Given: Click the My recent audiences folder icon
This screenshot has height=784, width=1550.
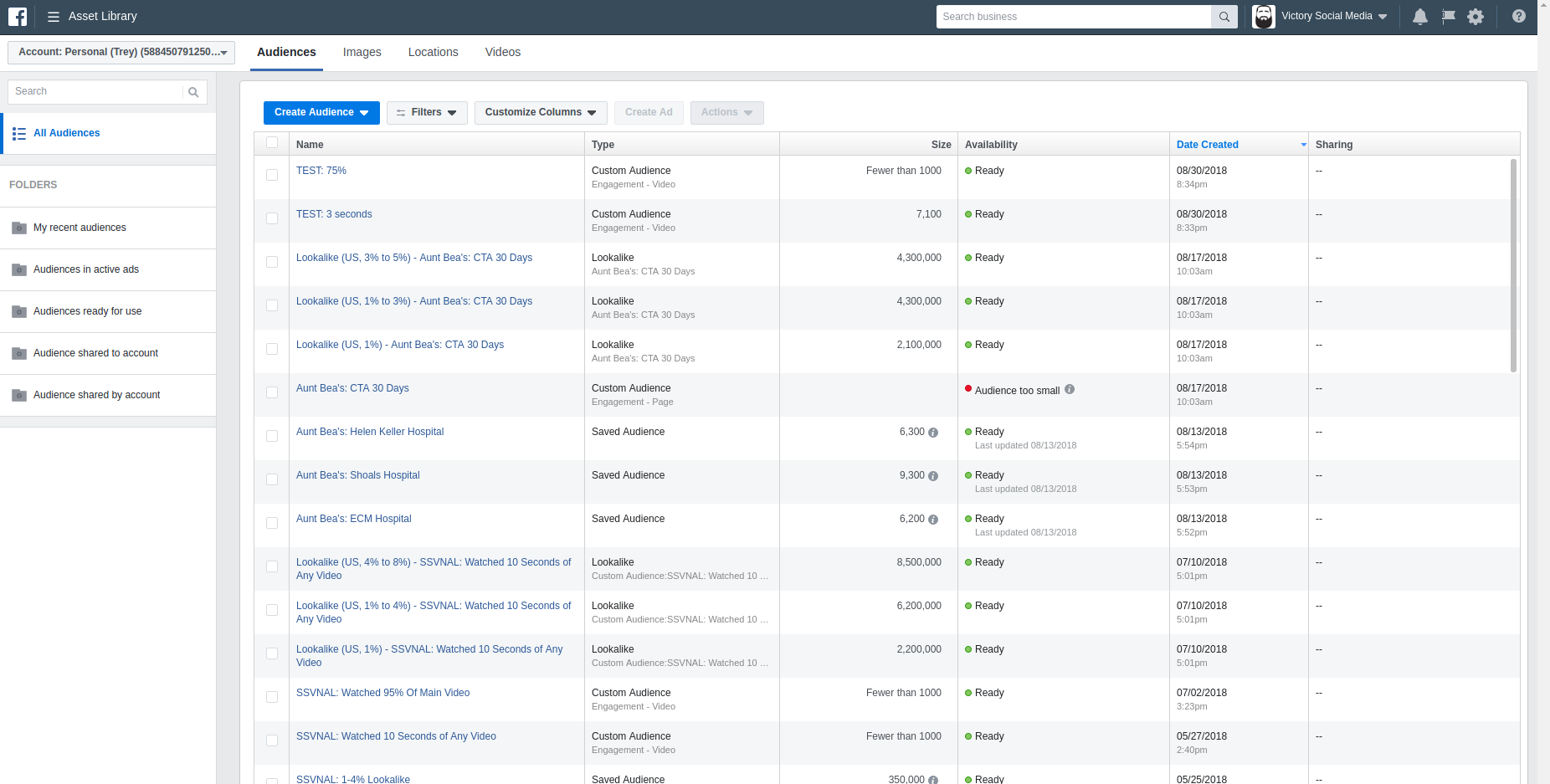Looking at the screenshot, I should [18, 227].
